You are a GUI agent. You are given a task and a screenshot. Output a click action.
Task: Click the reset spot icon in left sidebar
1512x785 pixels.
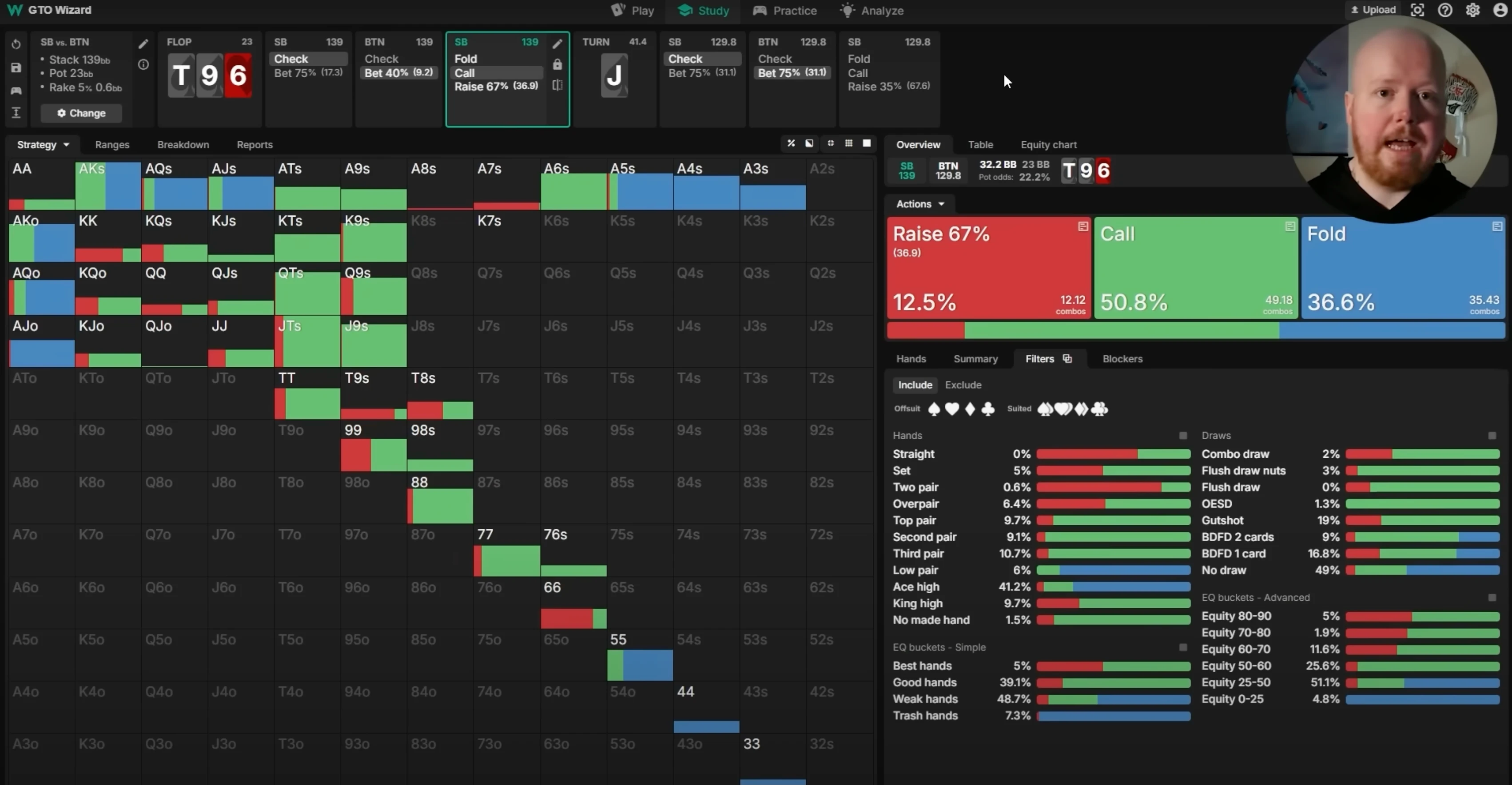[x=16, y=44]
